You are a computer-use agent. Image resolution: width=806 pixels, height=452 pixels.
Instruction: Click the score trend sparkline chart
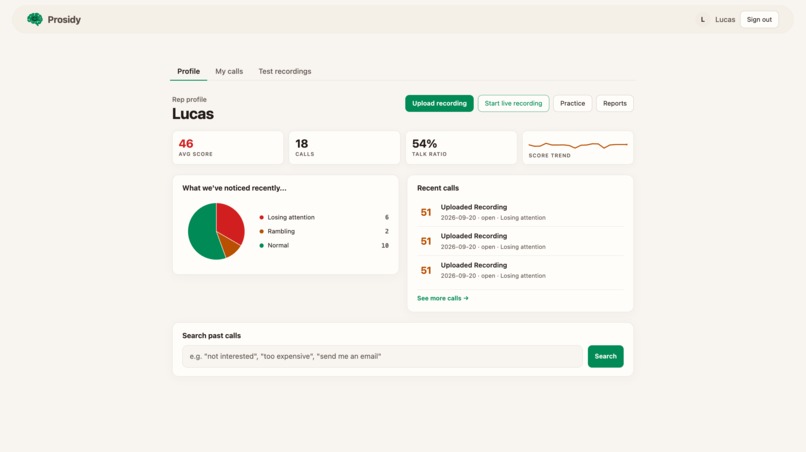578,148
